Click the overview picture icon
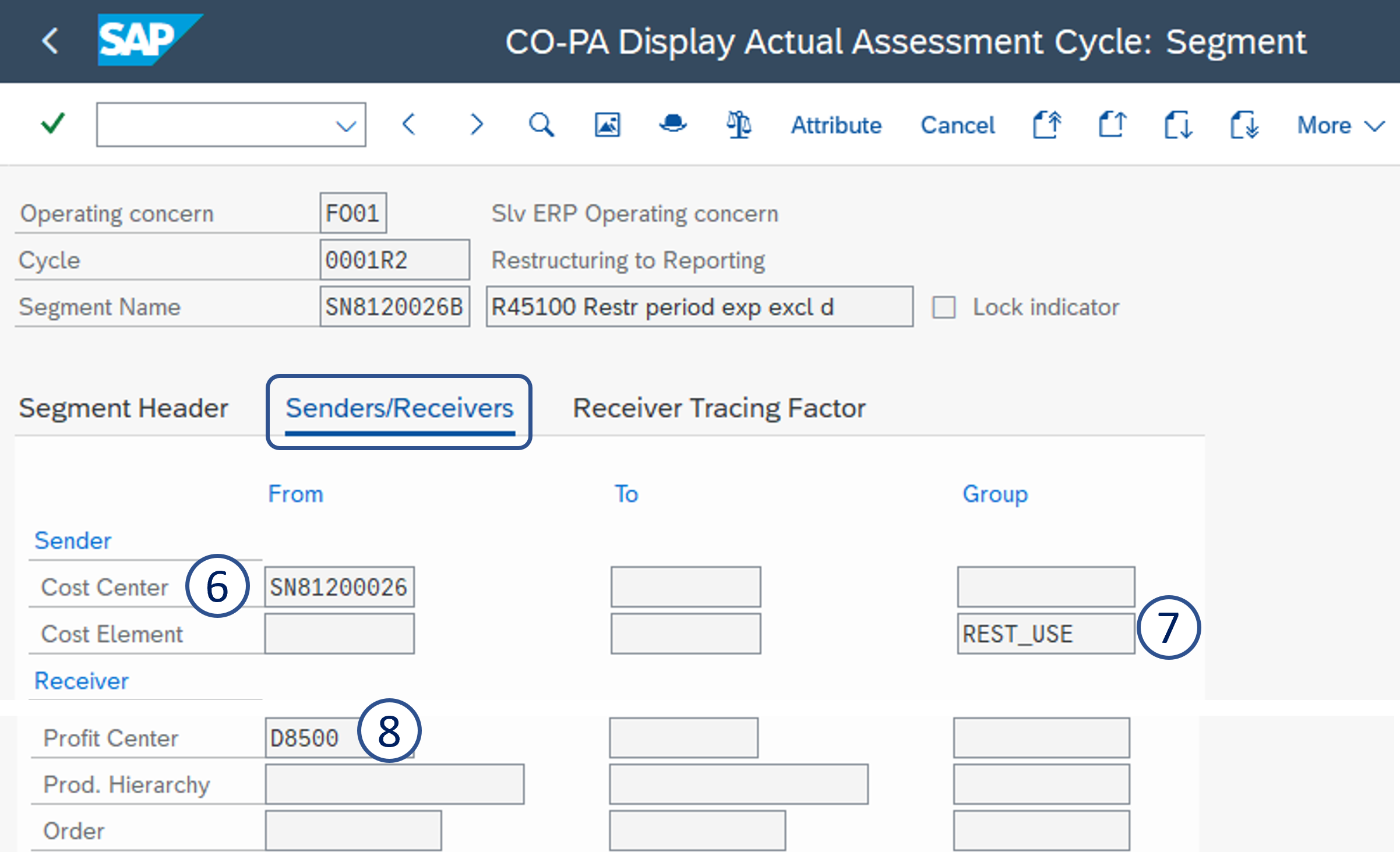 607,125
